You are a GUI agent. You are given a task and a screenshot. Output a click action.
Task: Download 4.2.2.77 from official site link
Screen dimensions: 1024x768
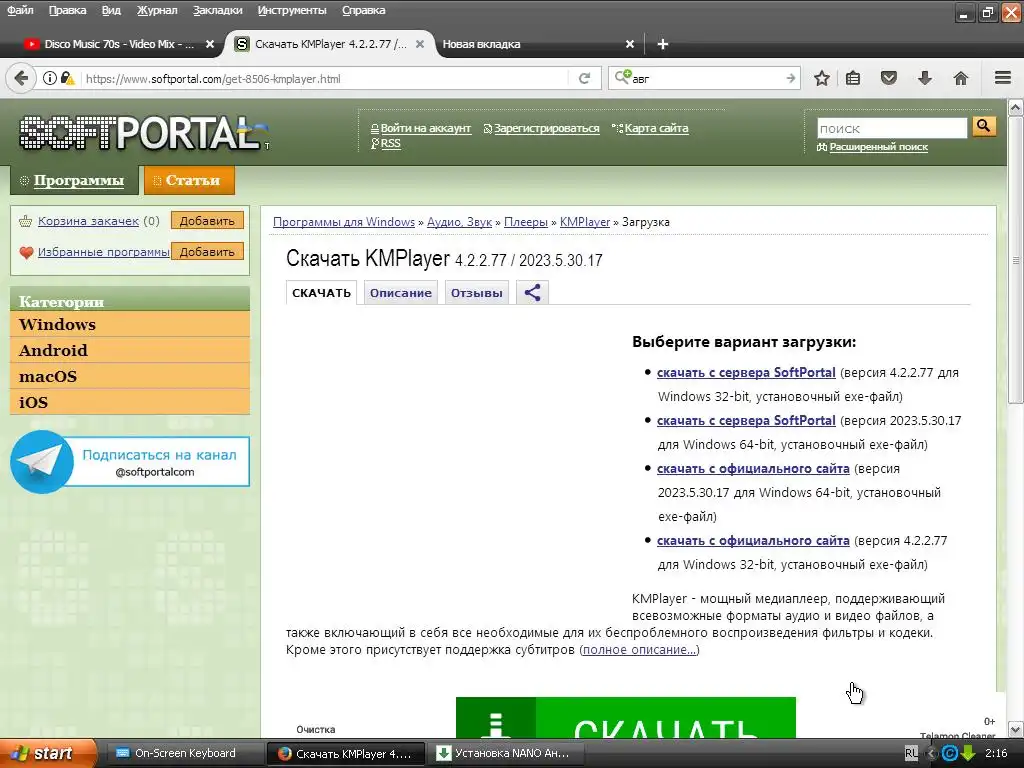(753, 541)
